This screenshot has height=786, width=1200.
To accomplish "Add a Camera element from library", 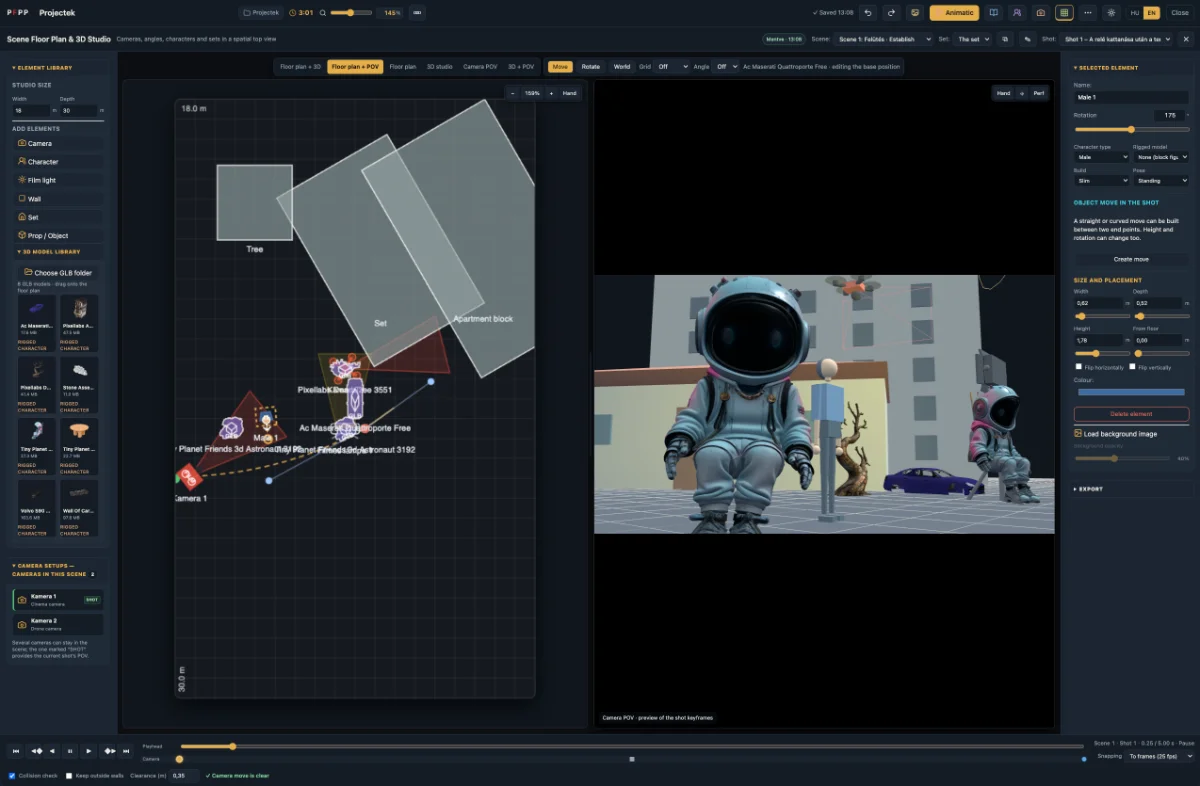I will [58, 143].
